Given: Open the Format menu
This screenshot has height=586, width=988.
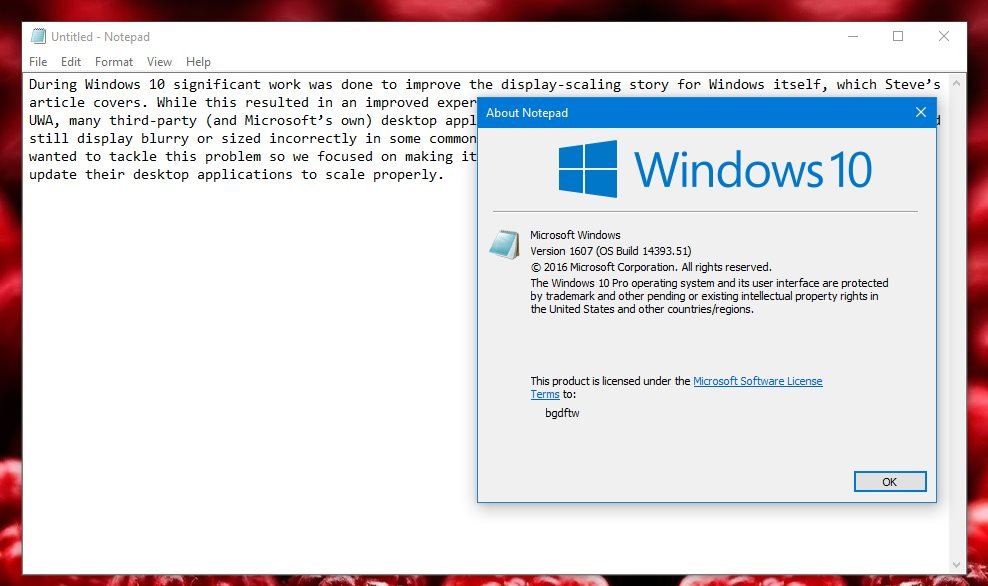Looking at the screenshot, I should (x=113, y=61).
